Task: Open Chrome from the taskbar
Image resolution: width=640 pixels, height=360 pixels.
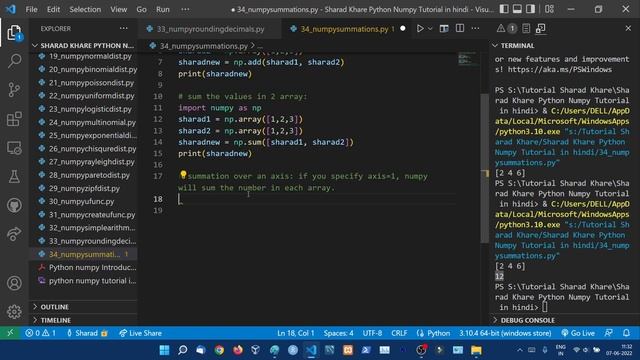Action: (219, 350)
